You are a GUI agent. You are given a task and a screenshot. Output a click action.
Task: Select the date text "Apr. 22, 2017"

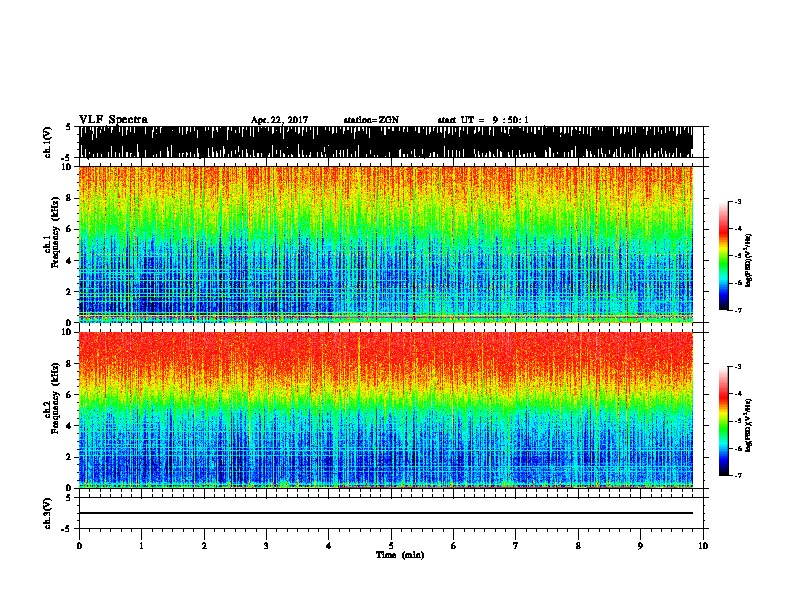pos(279,120)
